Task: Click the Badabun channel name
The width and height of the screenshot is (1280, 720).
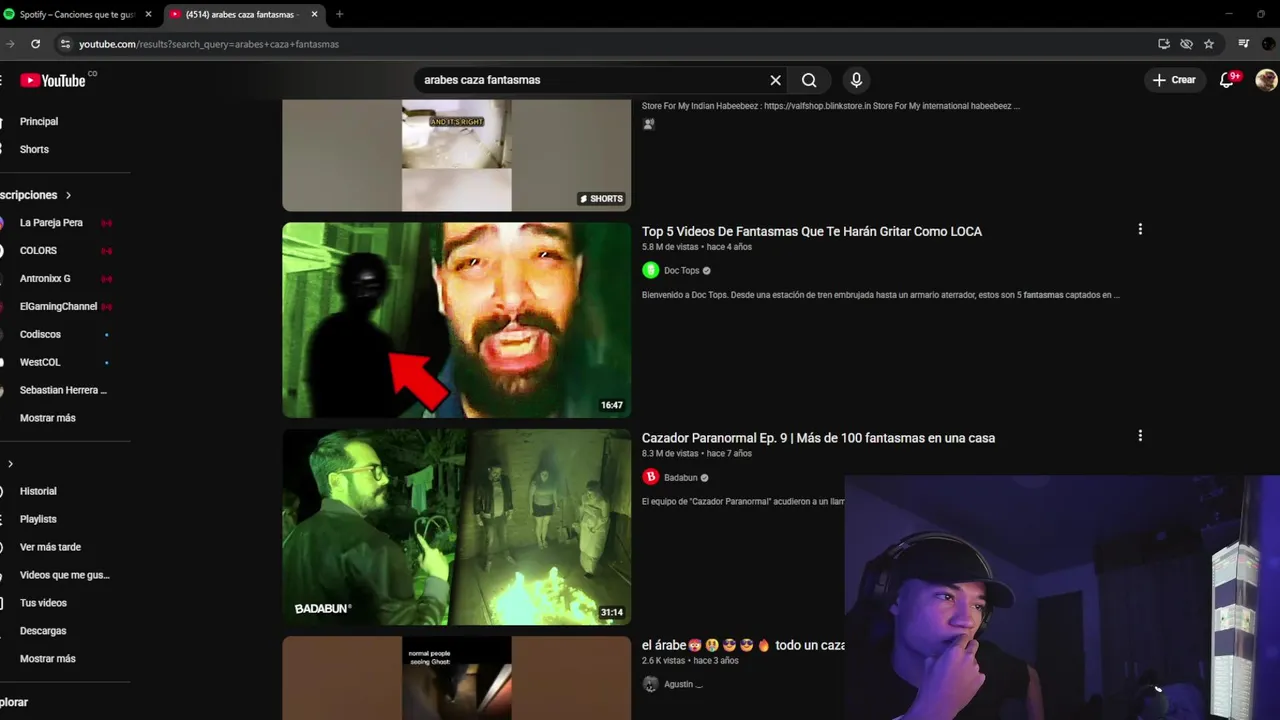Action: 681,478
